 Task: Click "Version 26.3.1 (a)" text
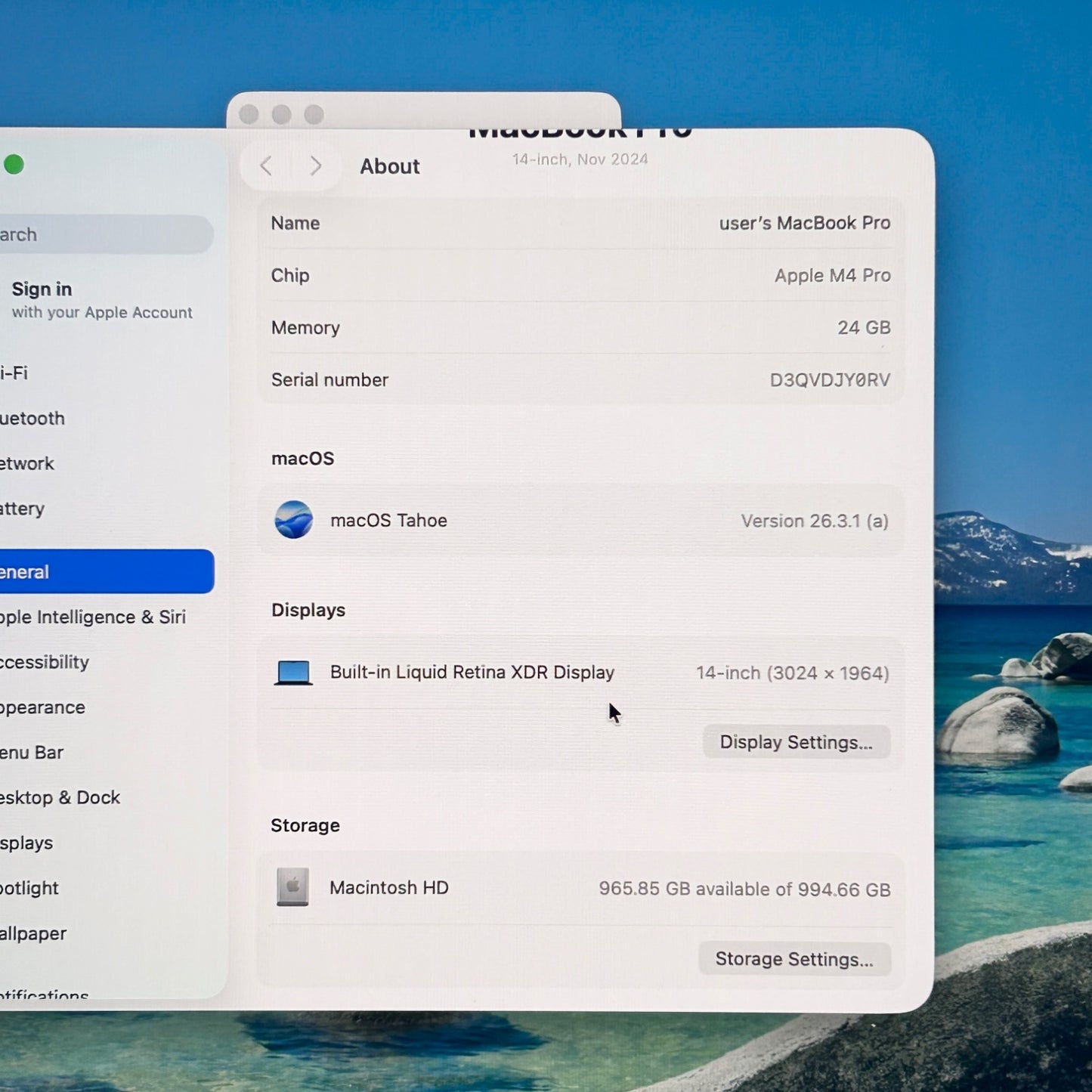point(815,521)
